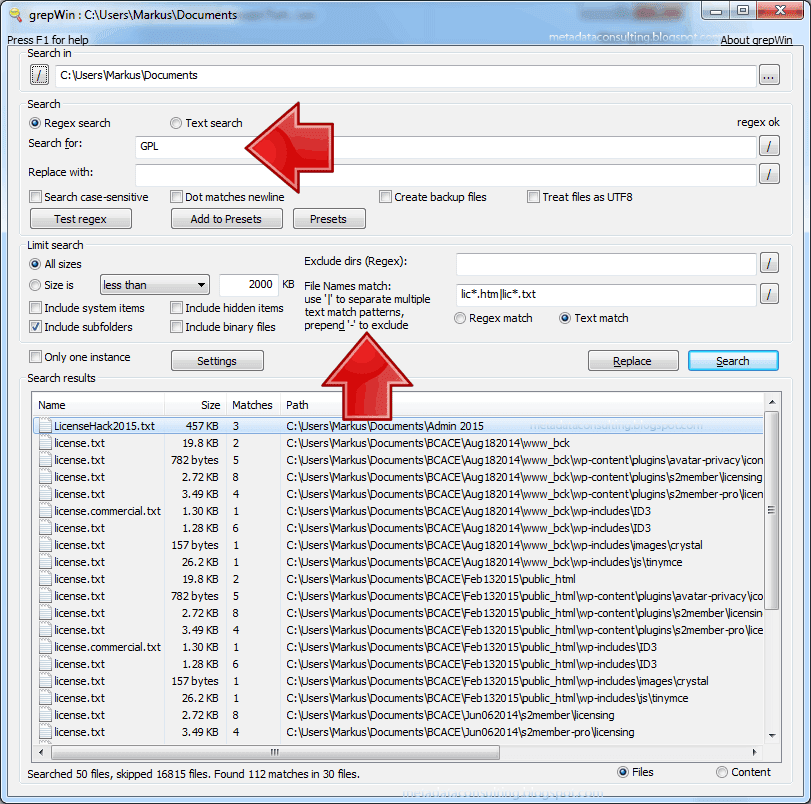Click scroll down arrow of results list
Viewport: 811px width, 804px height.
coord(771,735)
